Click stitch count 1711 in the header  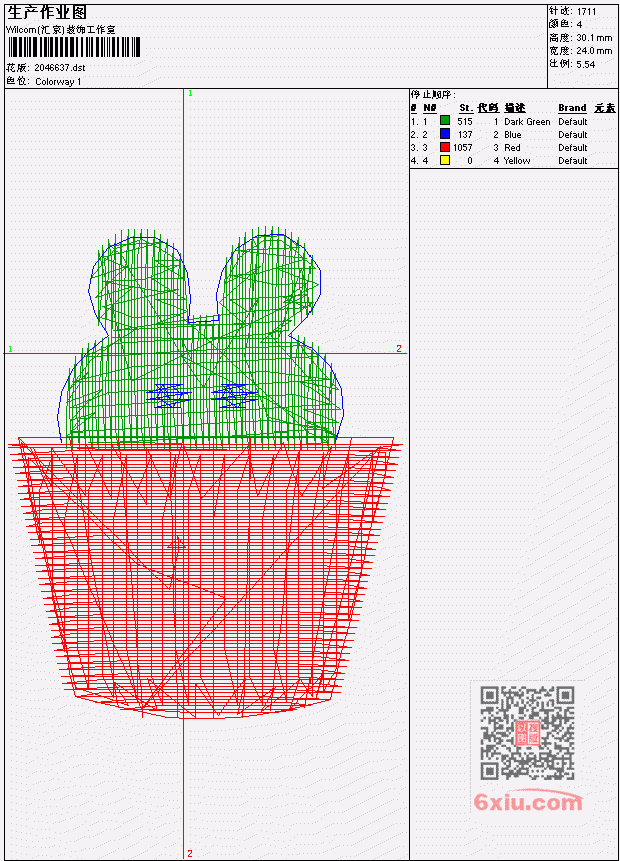586,11
